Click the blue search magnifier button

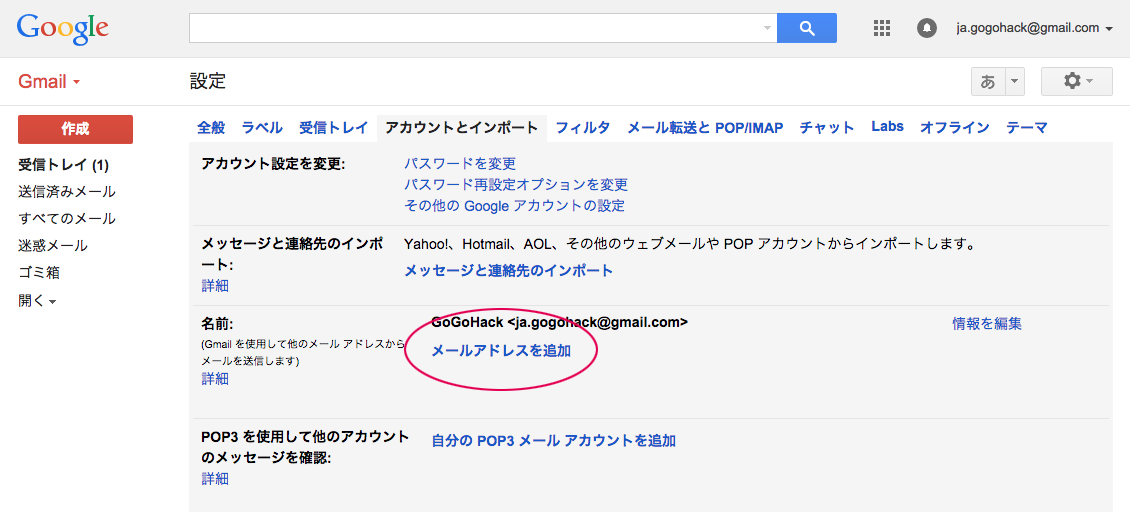(x=806, y=28)
